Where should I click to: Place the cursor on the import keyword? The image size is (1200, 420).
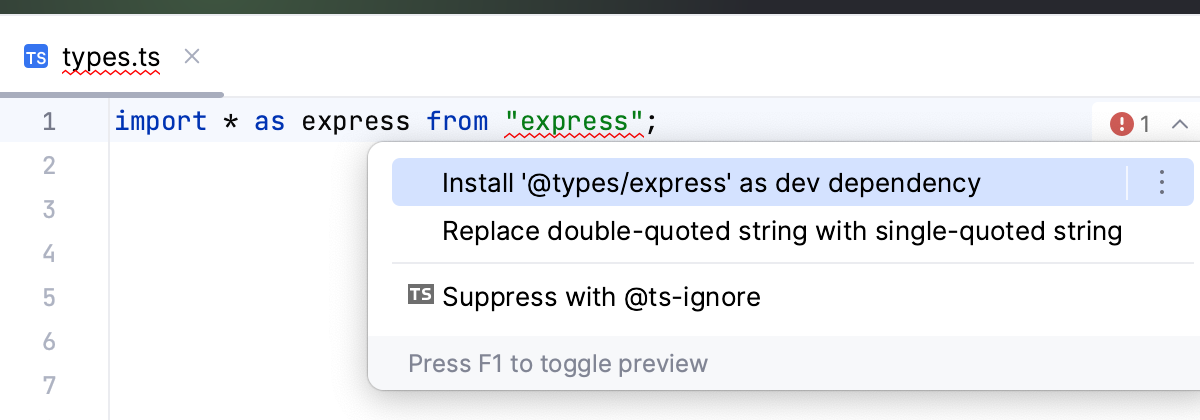pos(160,122)
